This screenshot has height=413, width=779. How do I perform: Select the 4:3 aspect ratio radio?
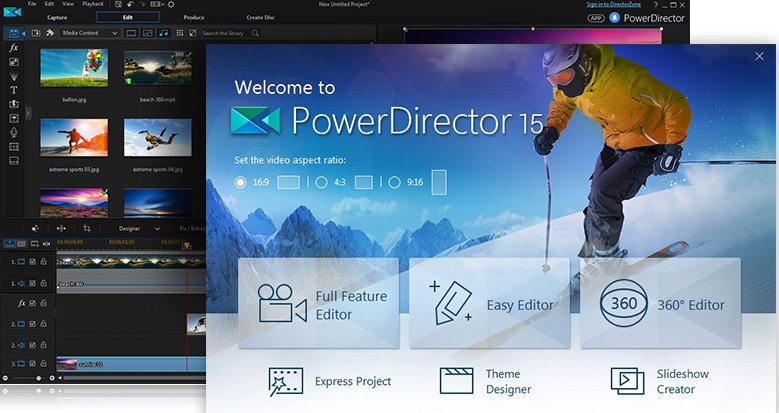[x=321, y=182]
